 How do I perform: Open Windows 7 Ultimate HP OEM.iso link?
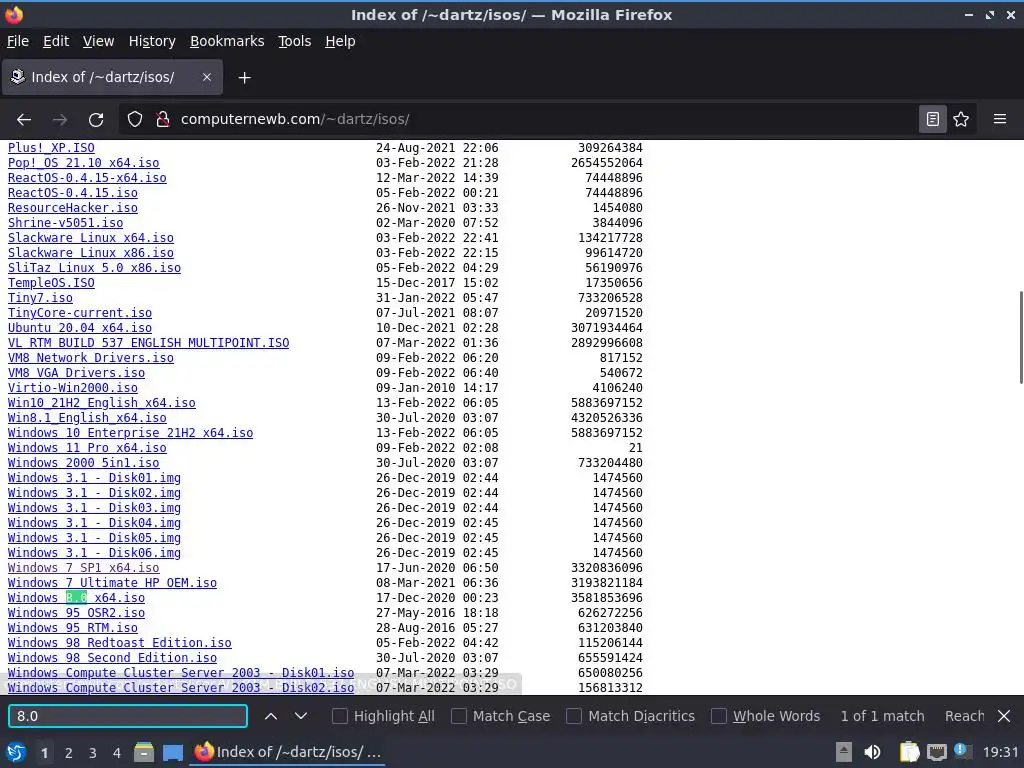pos(112,583)
